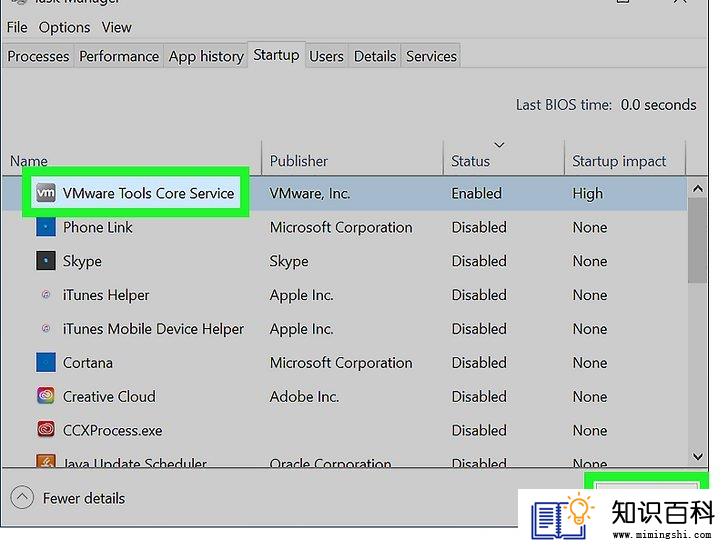Click Oracle Corporation publisher cell
This screenshot has width=728, height=549.
pos(330,463)
